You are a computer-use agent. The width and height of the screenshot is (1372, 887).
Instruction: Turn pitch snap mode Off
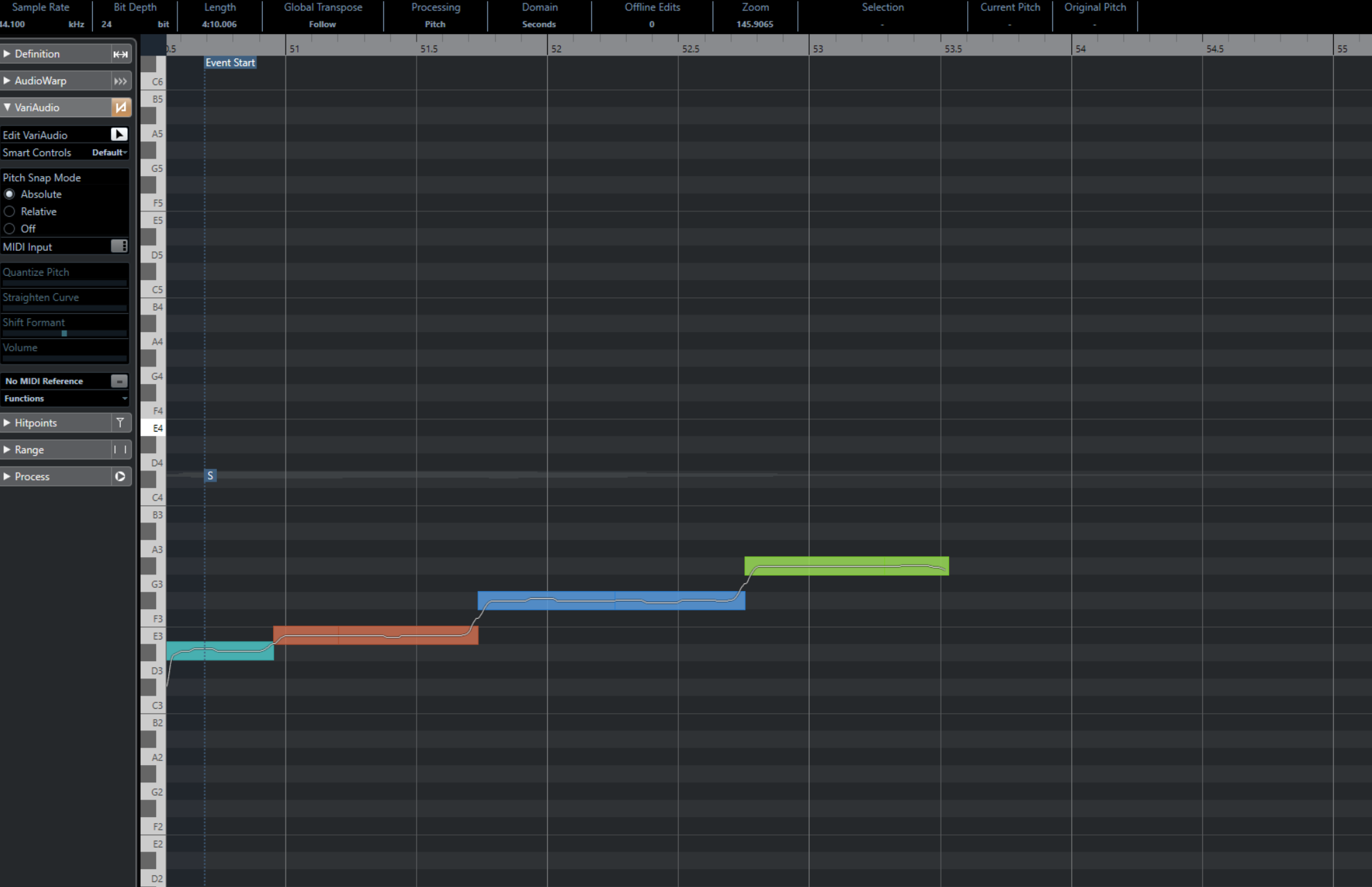tap(10, 229)
